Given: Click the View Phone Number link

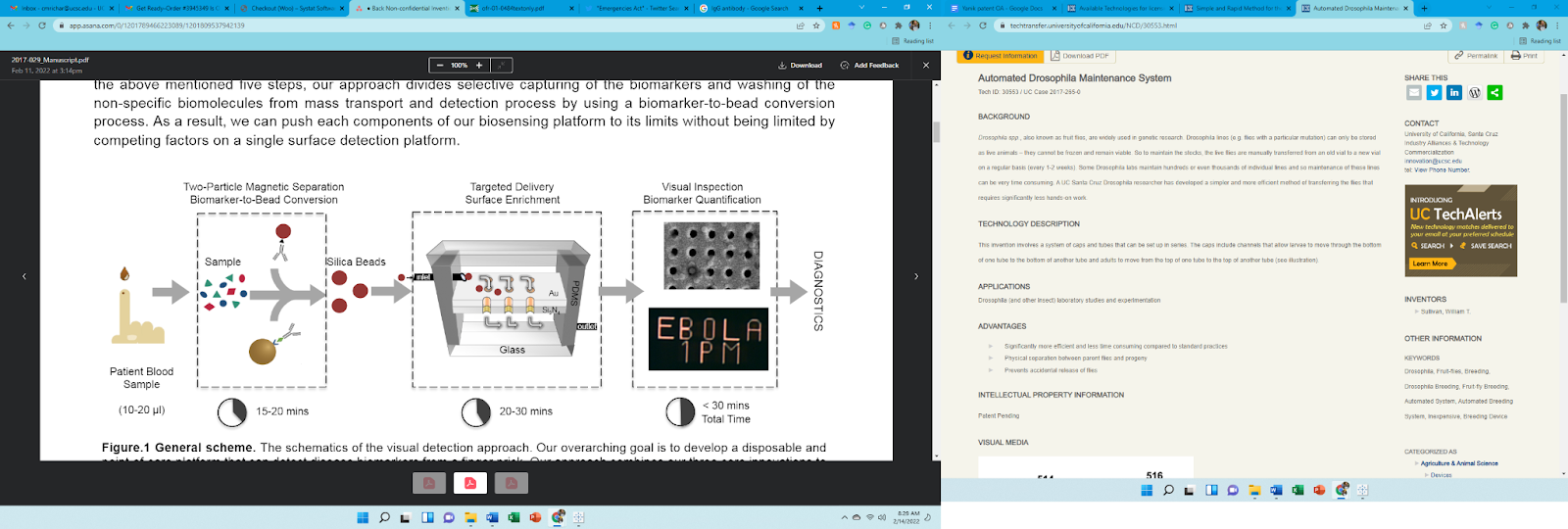Looking at the screenshot, I should [x=1442, y=169].
